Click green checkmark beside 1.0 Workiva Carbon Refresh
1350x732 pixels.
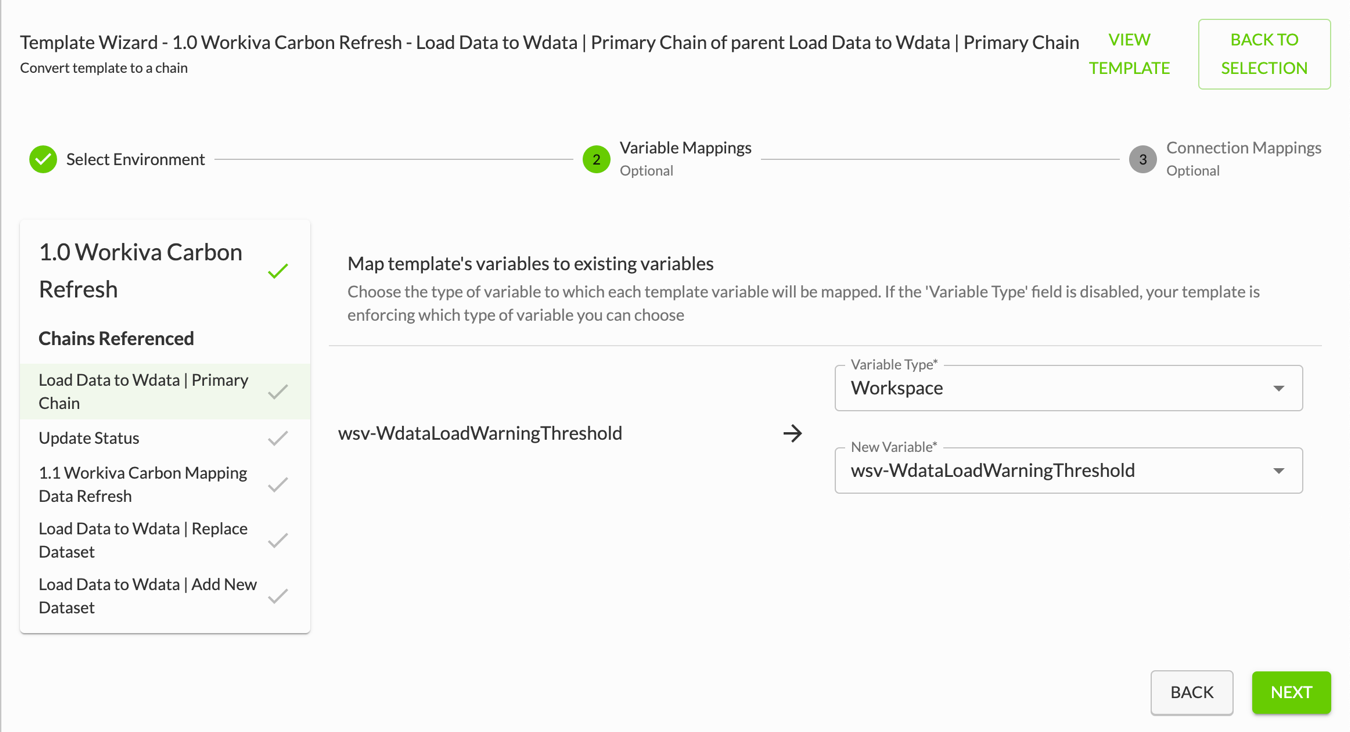pos(278,271)
